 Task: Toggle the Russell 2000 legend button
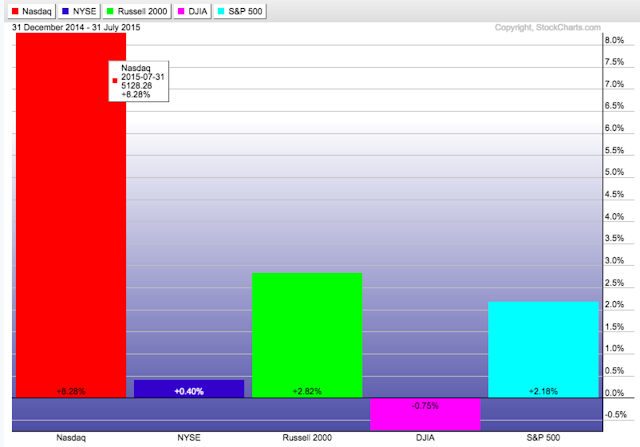point(137,11)
